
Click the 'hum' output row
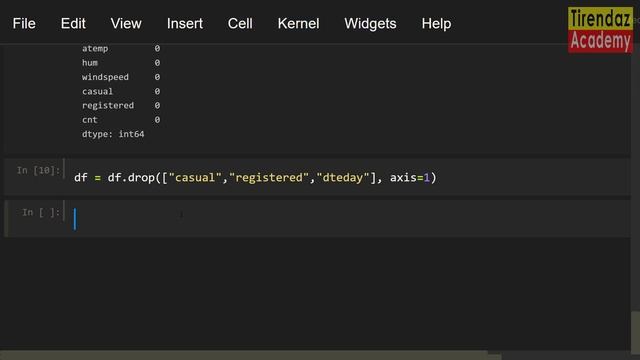coord(121,63)
